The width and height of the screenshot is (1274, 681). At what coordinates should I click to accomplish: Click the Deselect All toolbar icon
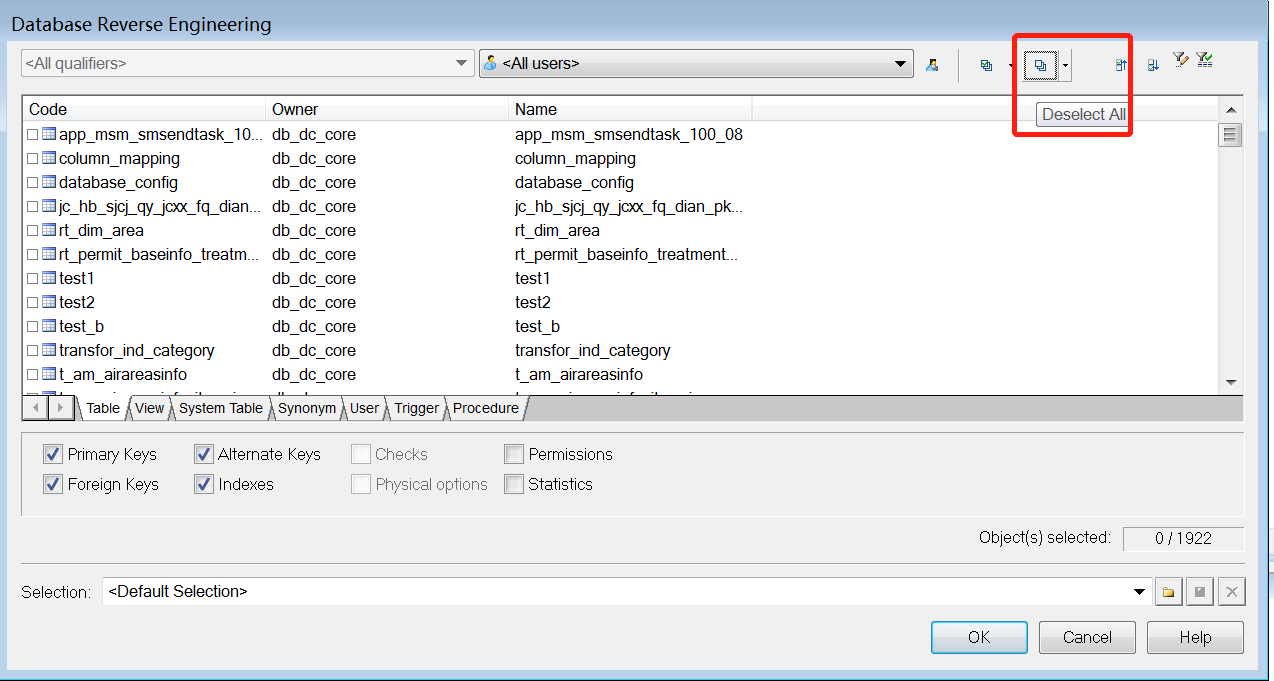[x=1040, y=65]
